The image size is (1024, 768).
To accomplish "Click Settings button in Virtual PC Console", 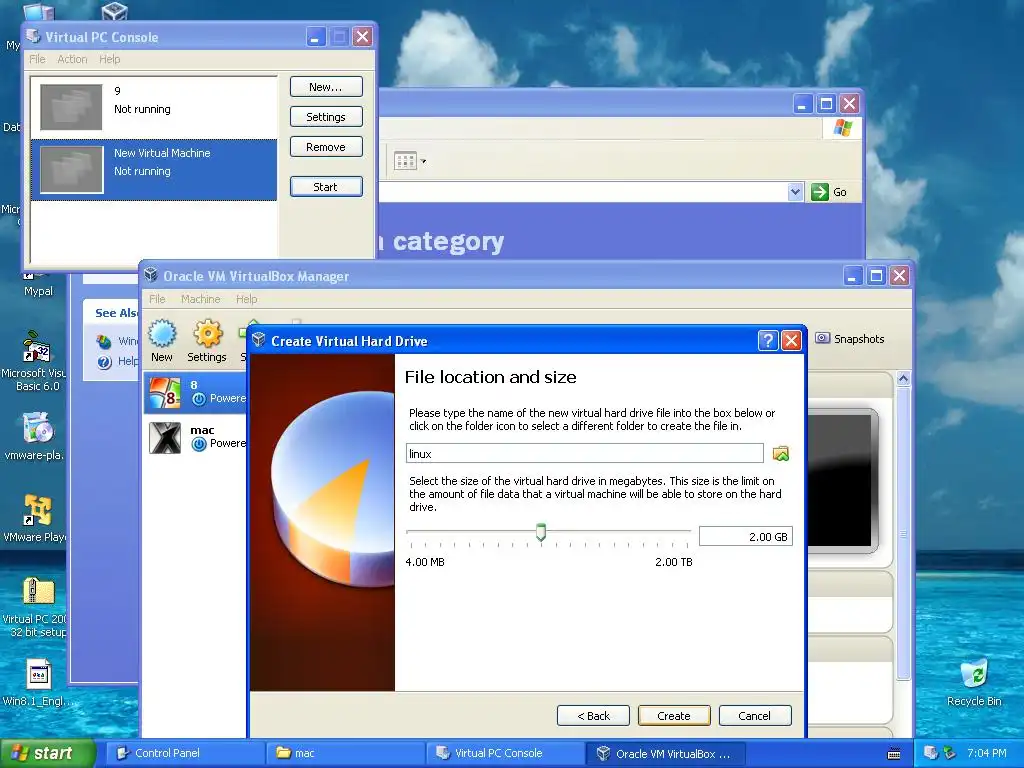I will [326, 117].
